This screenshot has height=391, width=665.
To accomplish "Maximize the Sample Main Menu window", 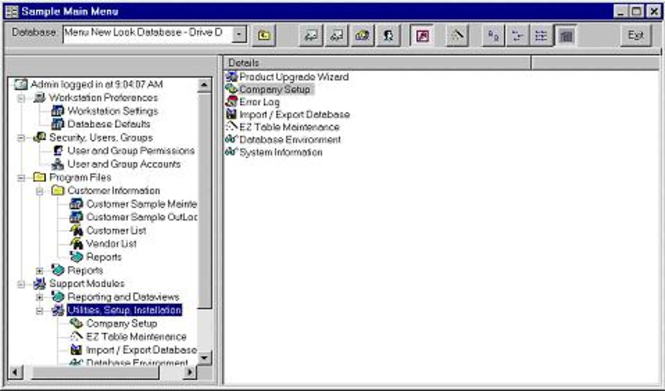I will (636, 11).
